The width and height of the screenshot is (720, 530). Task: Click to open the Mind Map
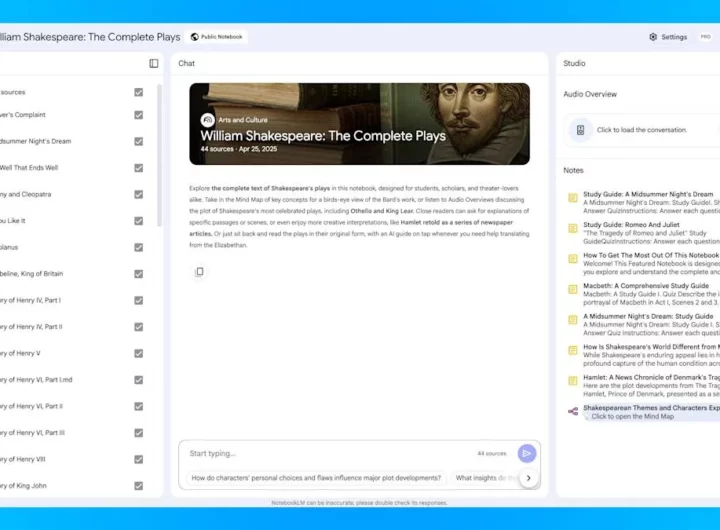point(632,417)
